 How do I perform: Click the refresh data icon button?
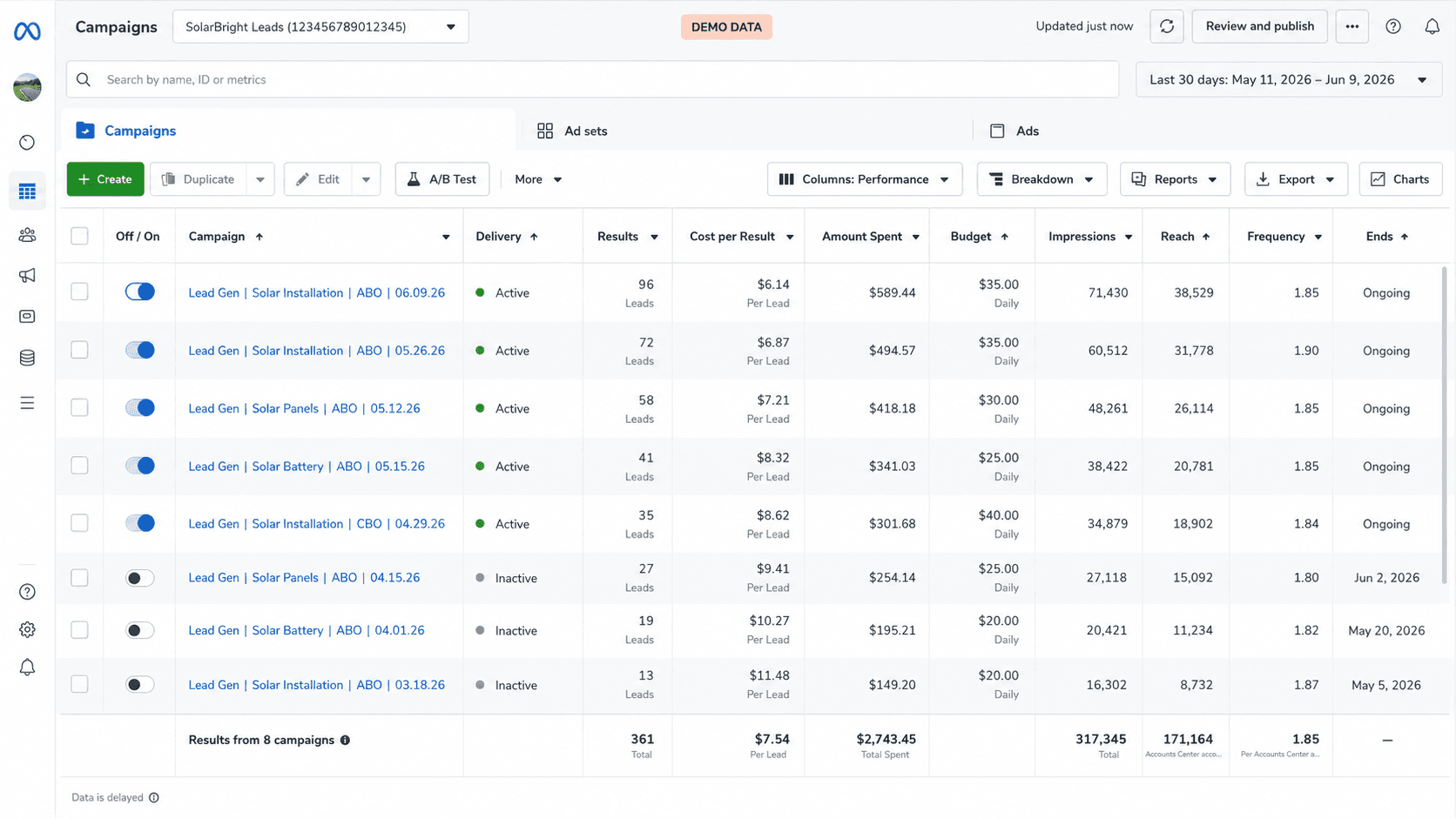click(1167, 27)
